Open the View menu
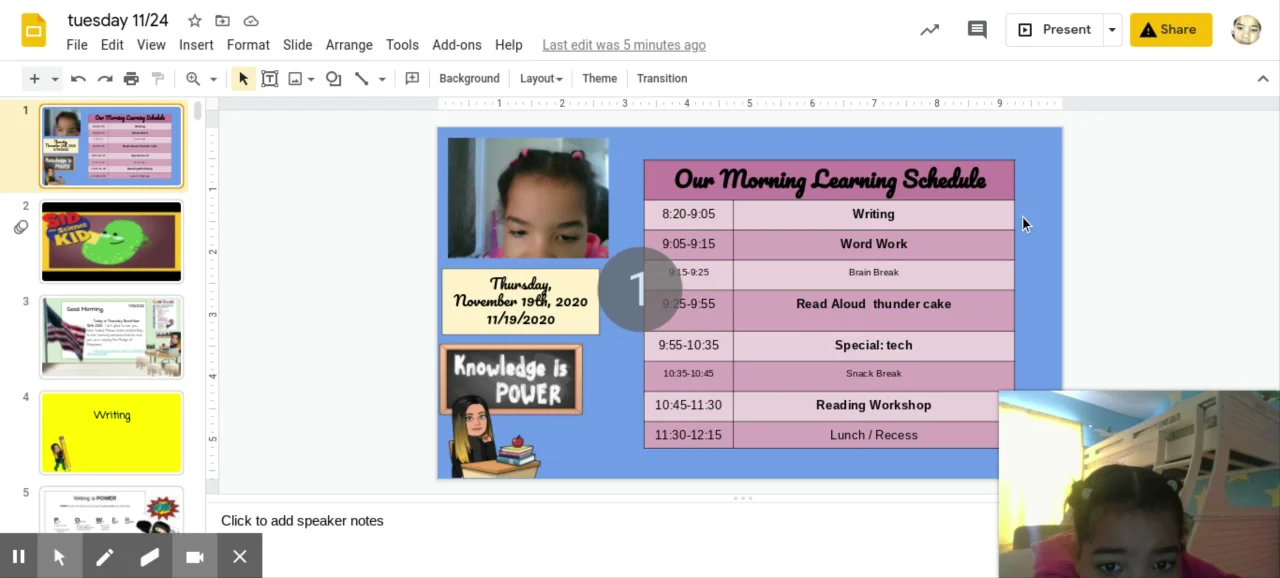Image resolution: width=1280 pixels, height=578 pixels. click(x=151, y=45)
